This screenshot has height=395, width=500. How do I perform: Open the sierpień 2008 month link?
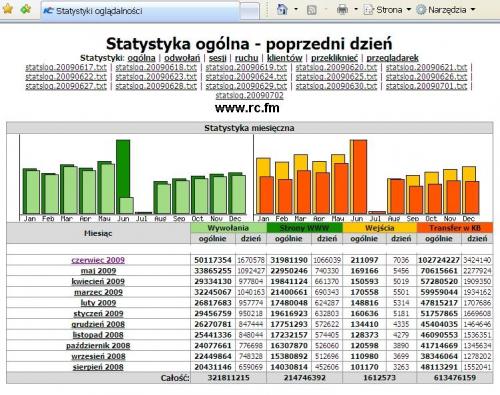(98, 367)
